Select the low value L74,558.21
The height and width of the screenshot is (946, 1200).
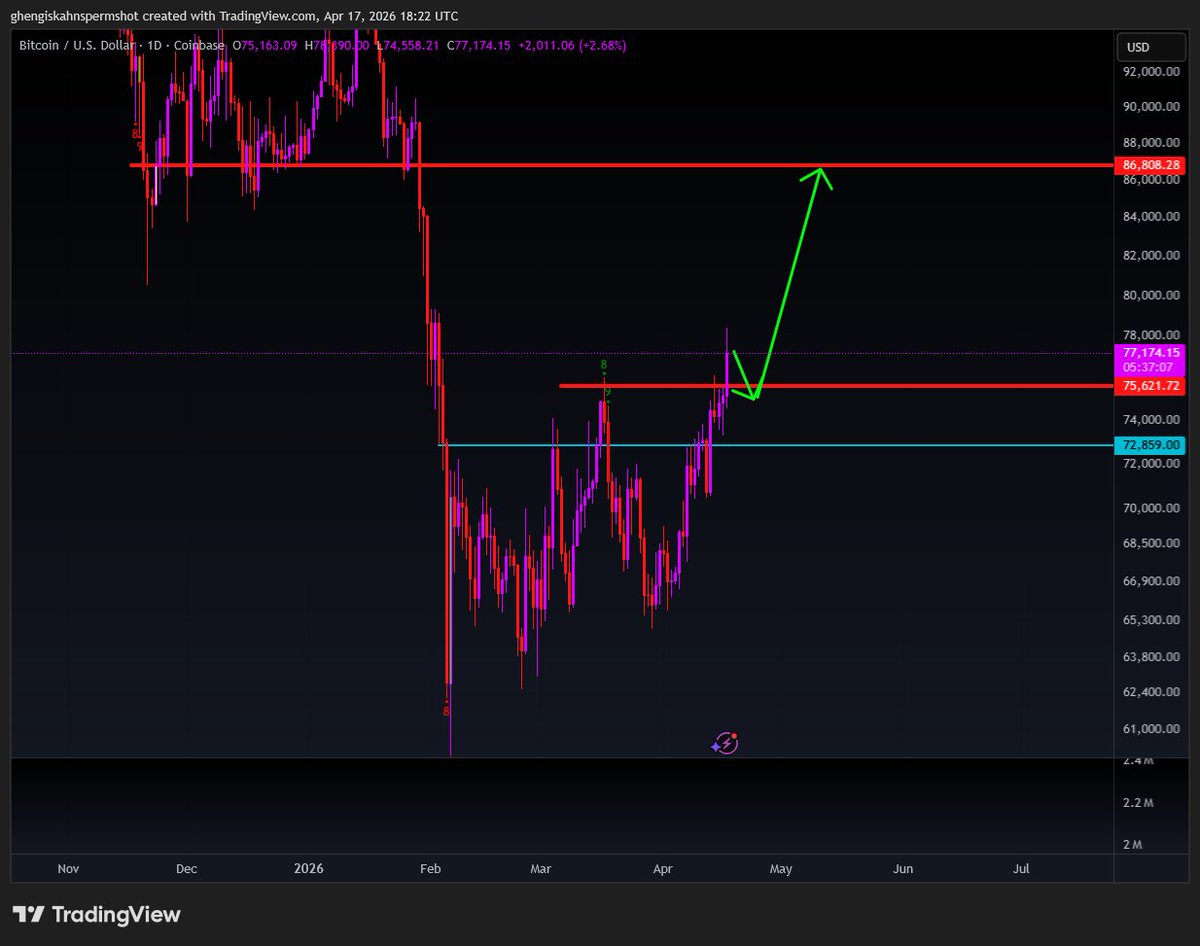[x=408, y=45]
